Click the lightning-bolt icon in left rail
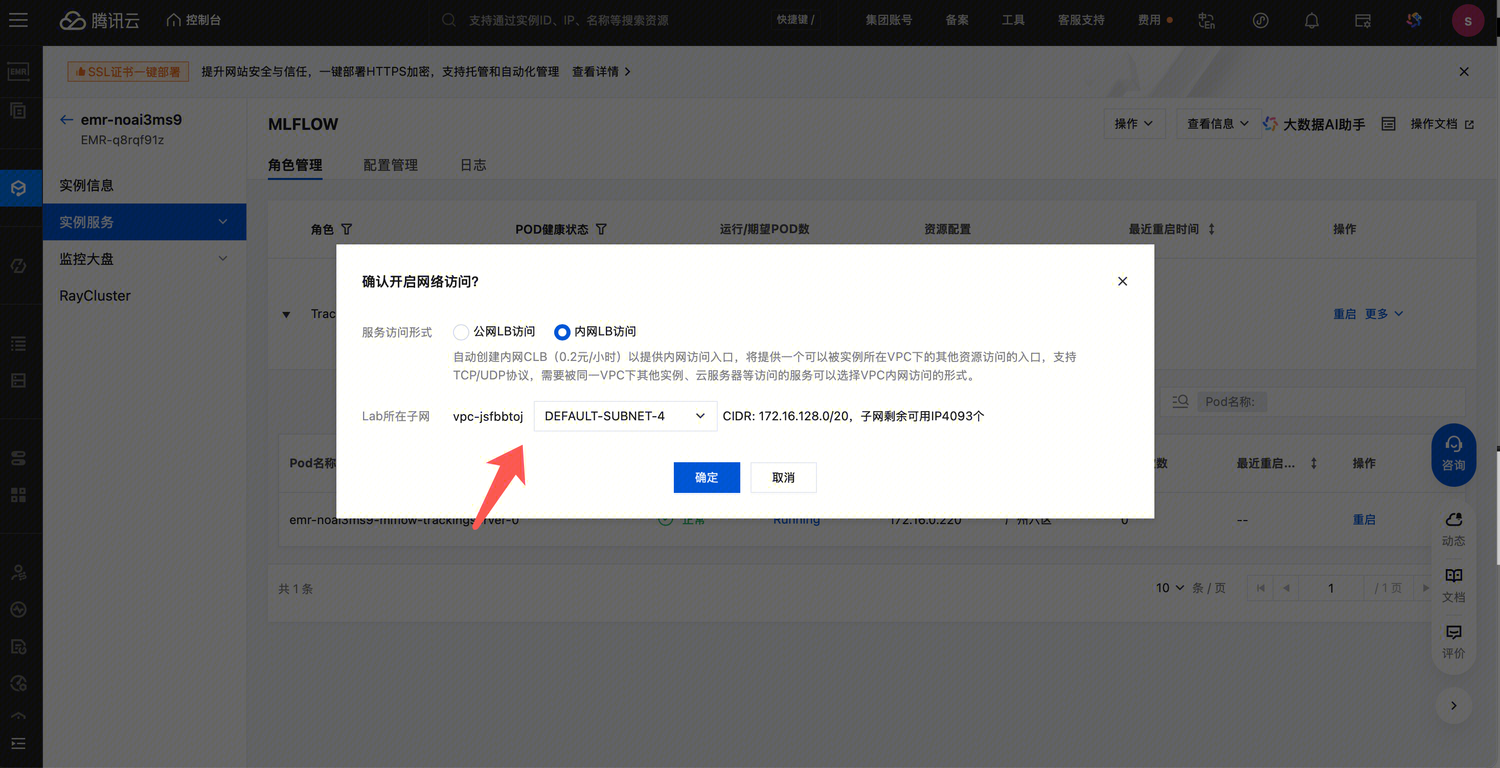Image resolution: width=1500 pixels, height=768 pixels. (x=18, y=265)
